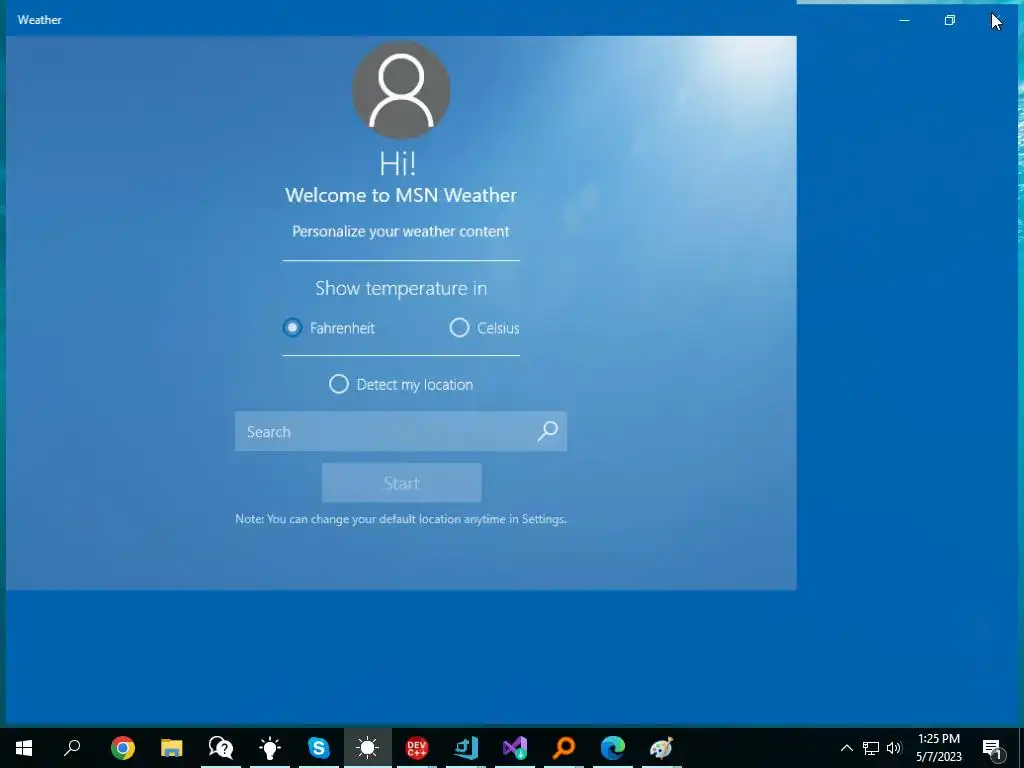Open Paint palette app in taskbar
Viewport: 1024px width, 768px height.
click(662, 748)
